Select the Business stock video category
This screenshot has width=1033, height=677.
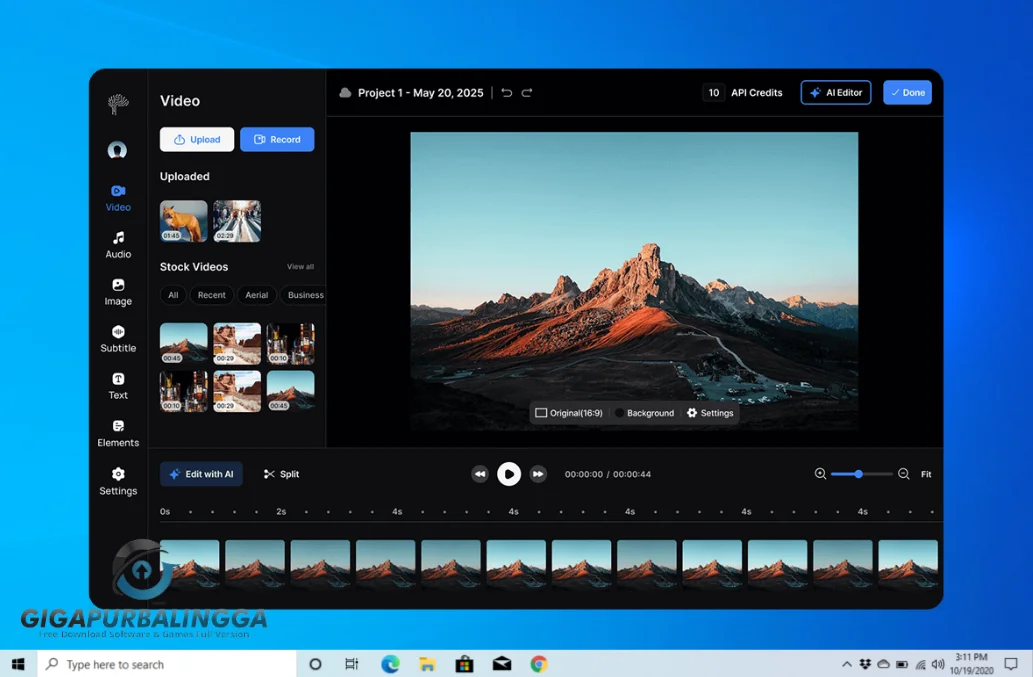(304, 295)
